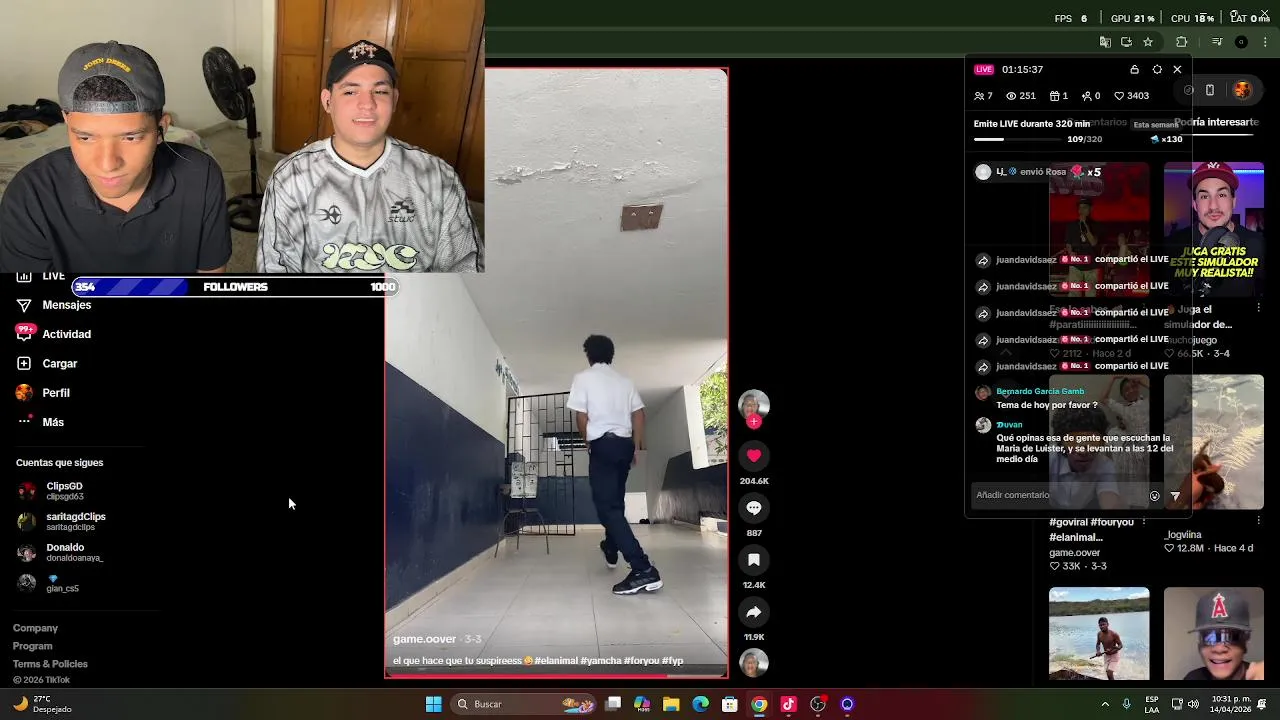Open the Chrome profile avatar
1280x720 pixels.
click(1241, 42)
